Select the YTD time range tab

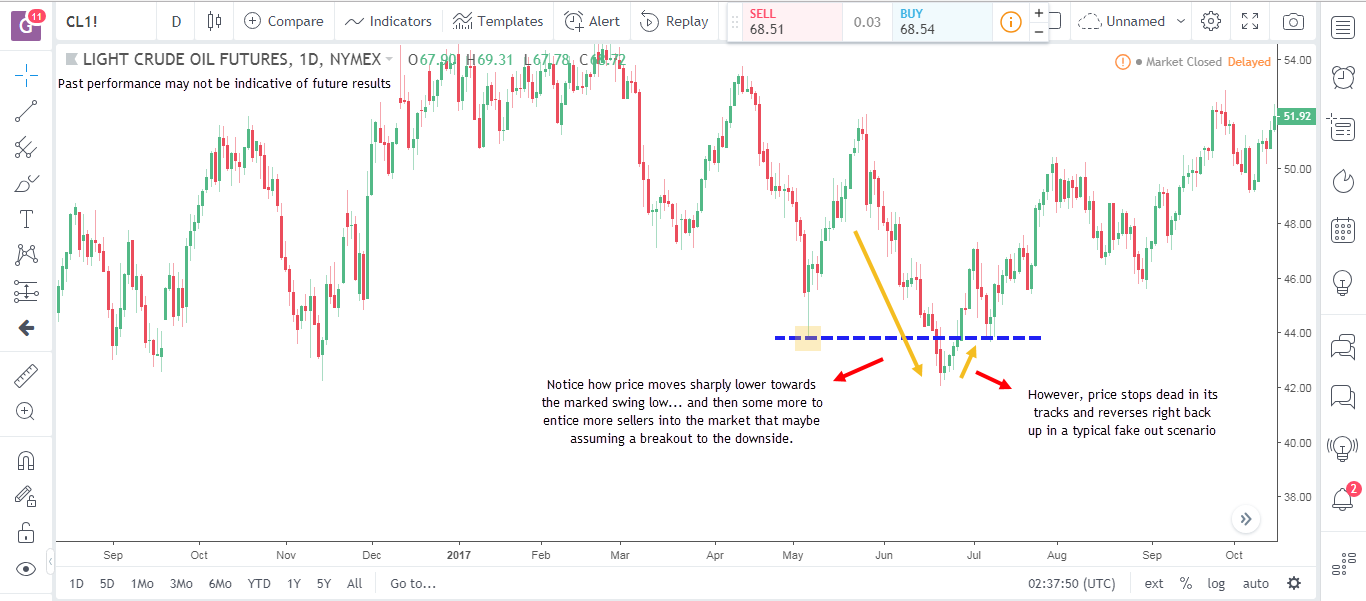tap(259, 584)
